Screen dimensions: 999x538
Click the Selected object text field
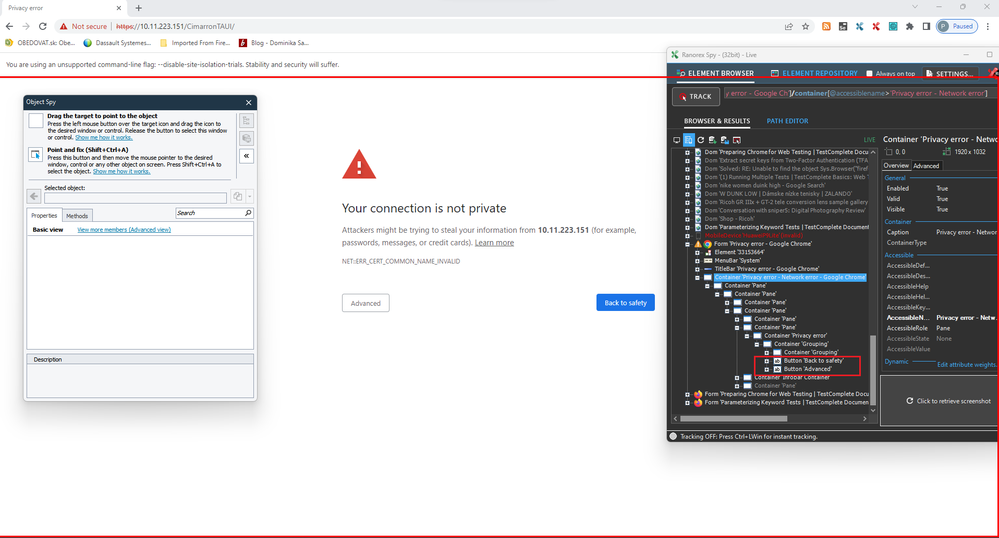(135, 198)
